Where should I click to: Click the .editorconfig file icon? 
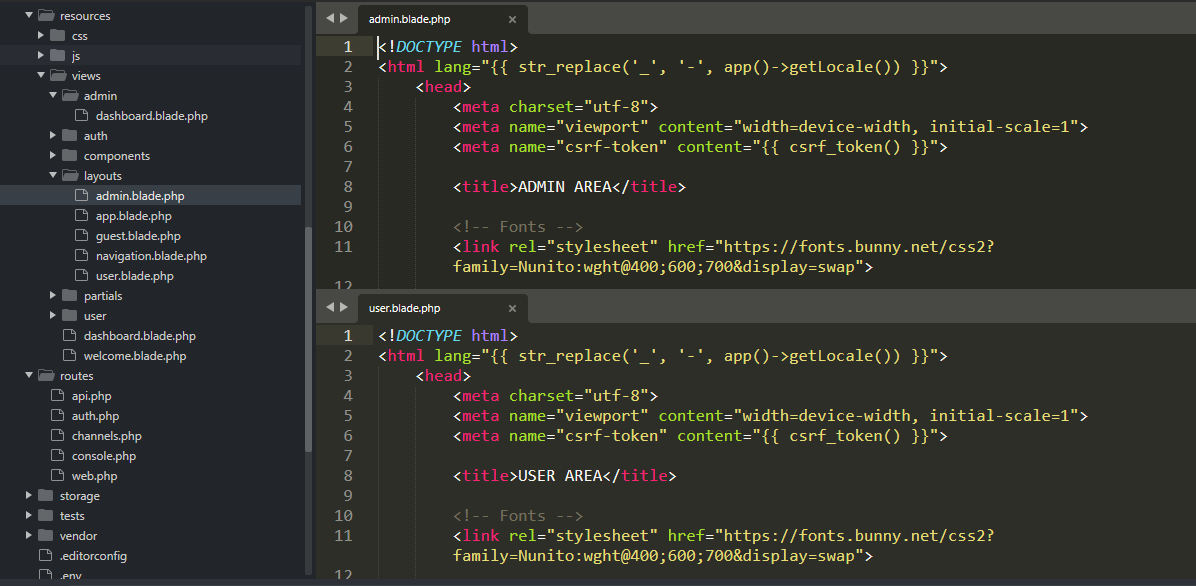point(45,556)
